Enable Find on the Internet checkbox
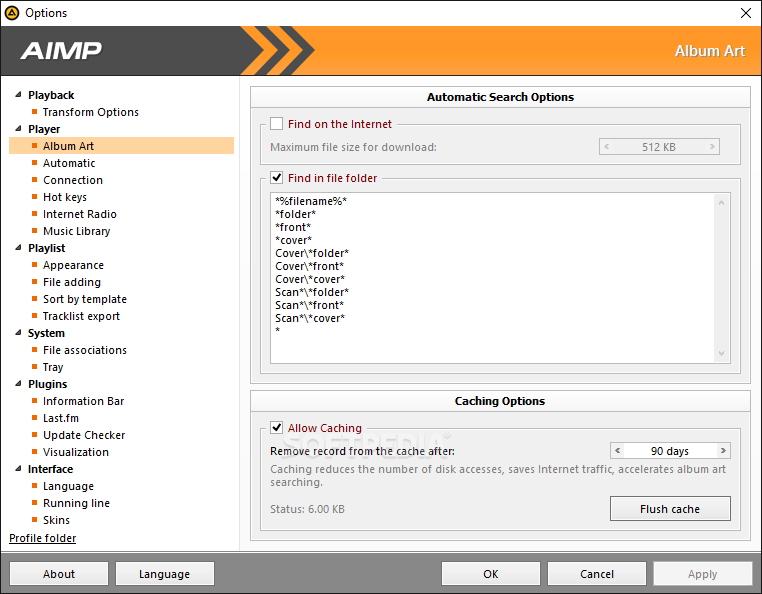762x594 pixels. tap(277, 123)
